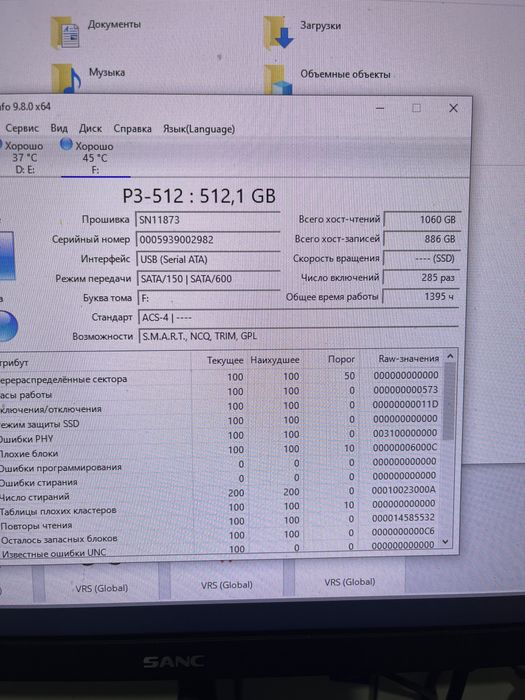Click raw value 000014585532

(403, 517)
